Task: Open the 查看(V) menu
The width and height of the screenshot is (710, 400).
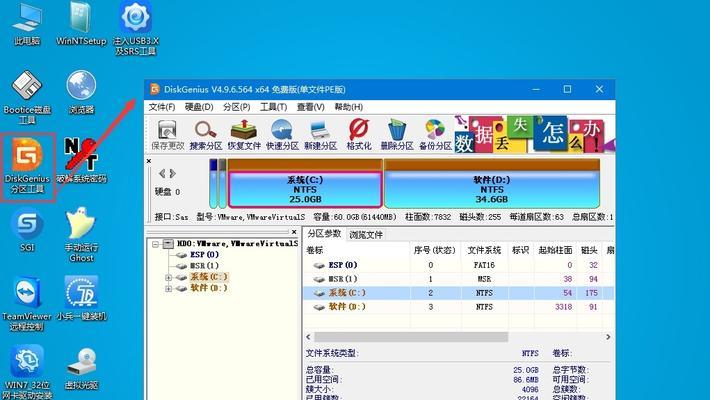Action: (x=310, y=107)
